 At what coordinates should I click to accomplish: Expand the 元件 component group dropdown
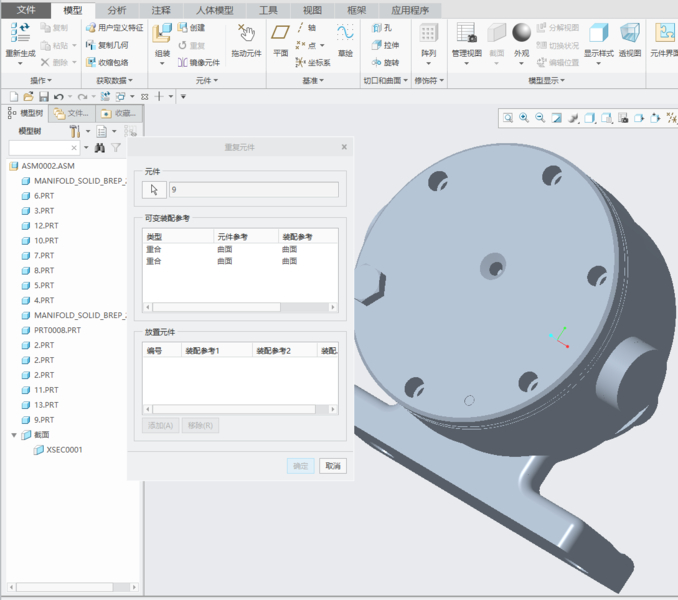click(207, 80)
